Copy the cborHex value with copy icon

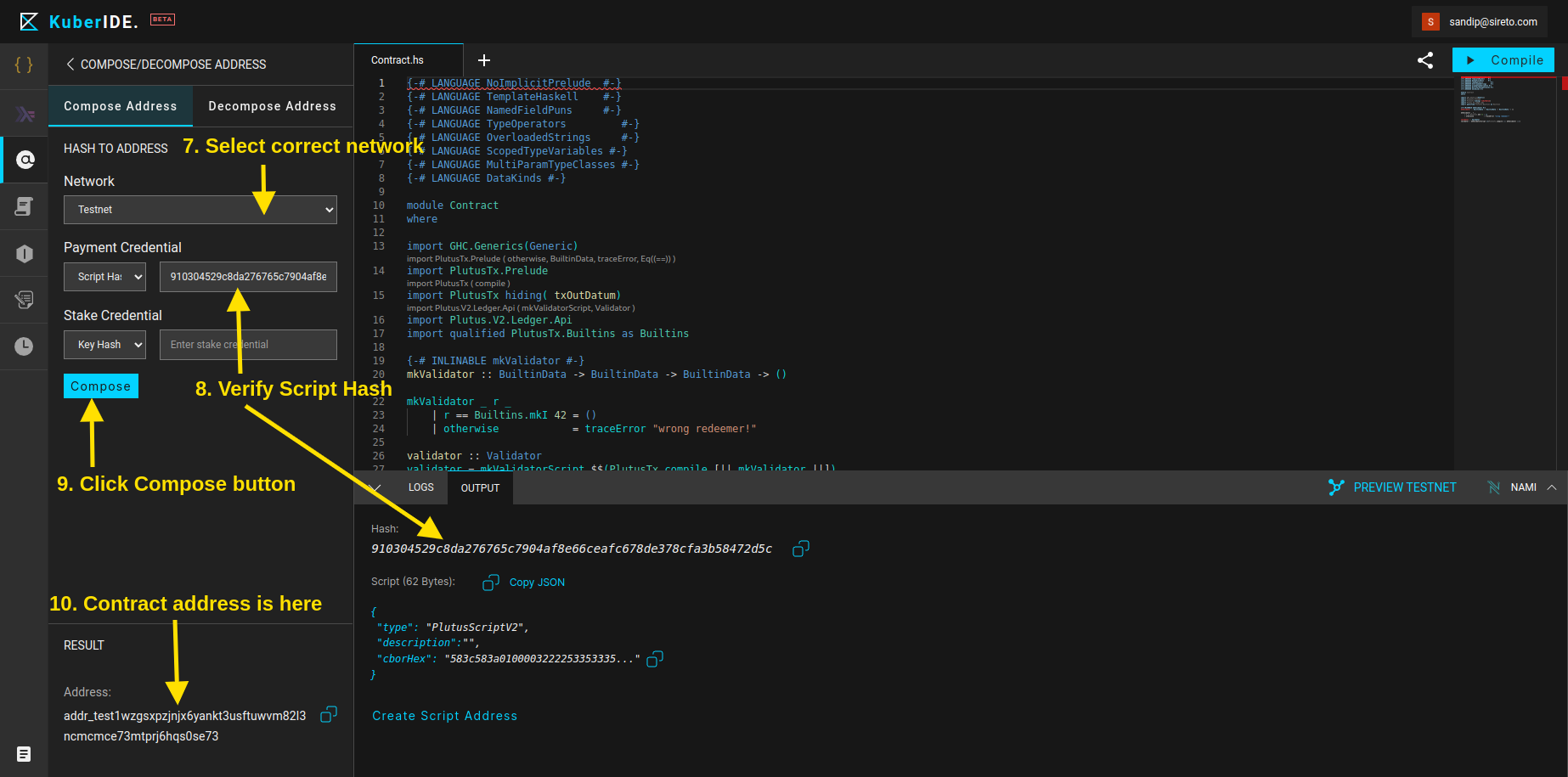click(655, 659)
